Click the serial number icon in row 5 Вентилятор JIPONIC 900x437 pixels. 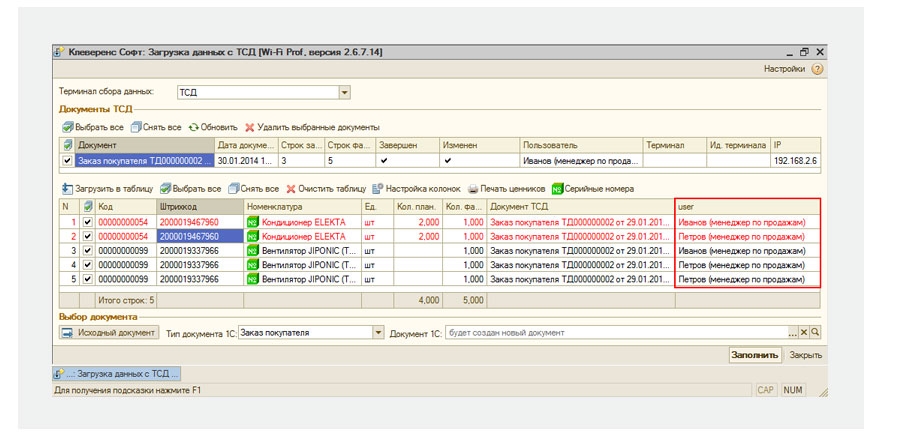click(253, 279)
